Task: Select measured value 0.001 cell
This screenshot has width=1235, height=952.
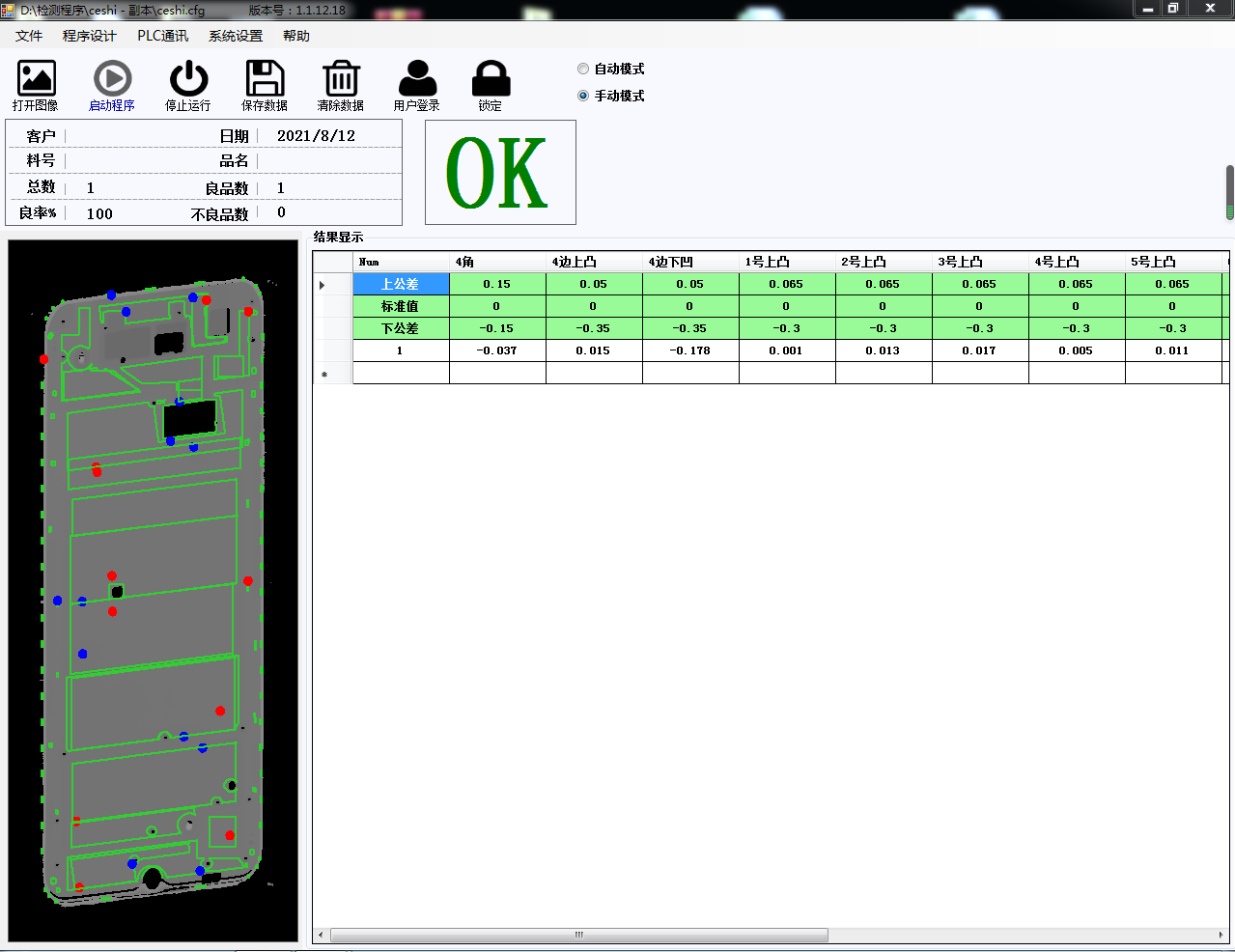Action: click(787, 350)
